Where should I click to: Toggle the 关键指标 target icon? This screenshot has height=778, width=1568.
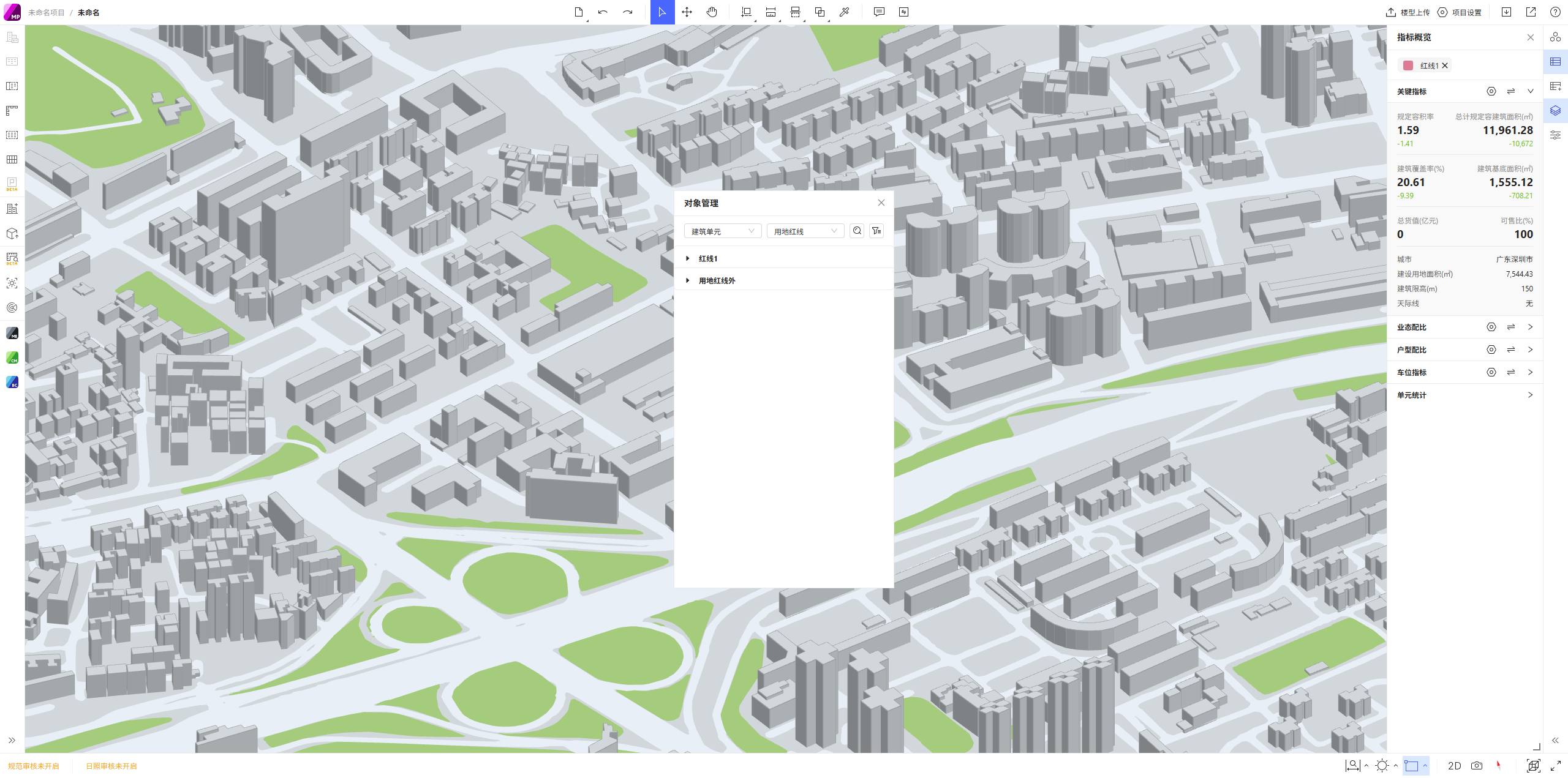point(1491,91)
